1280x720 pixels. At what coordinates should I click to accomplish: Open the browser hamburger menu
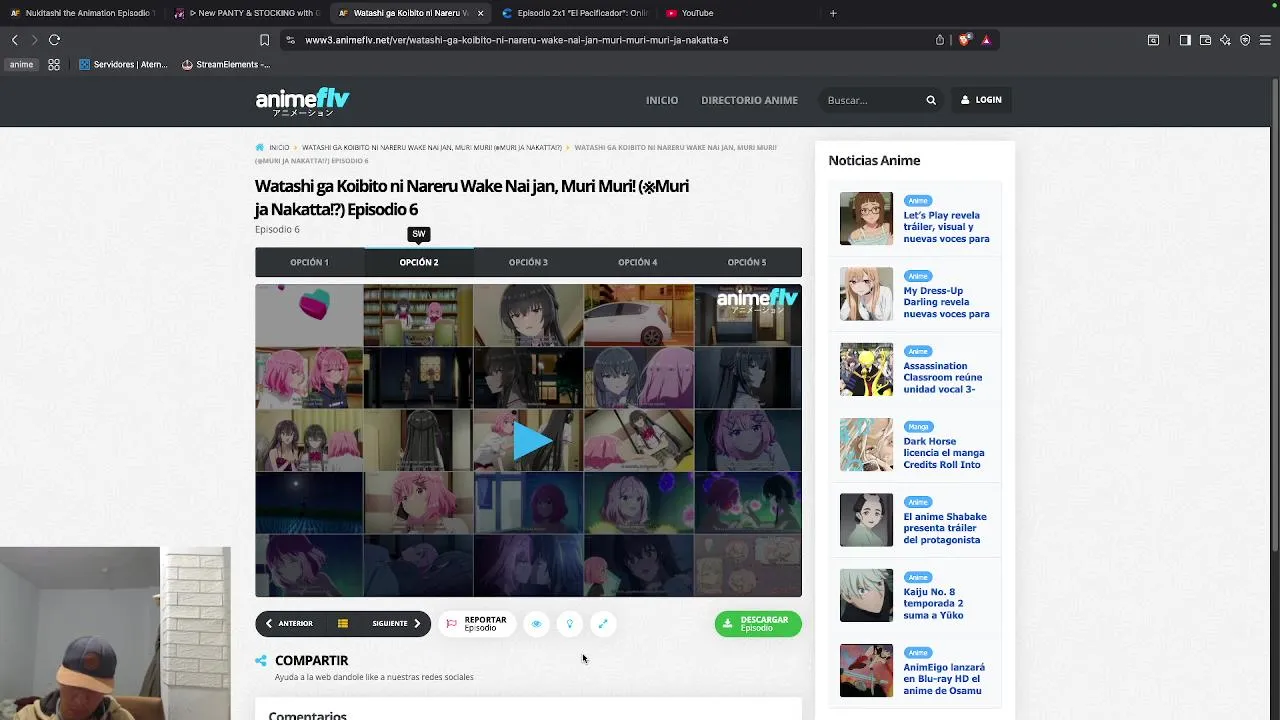(x=1265, y=40)
